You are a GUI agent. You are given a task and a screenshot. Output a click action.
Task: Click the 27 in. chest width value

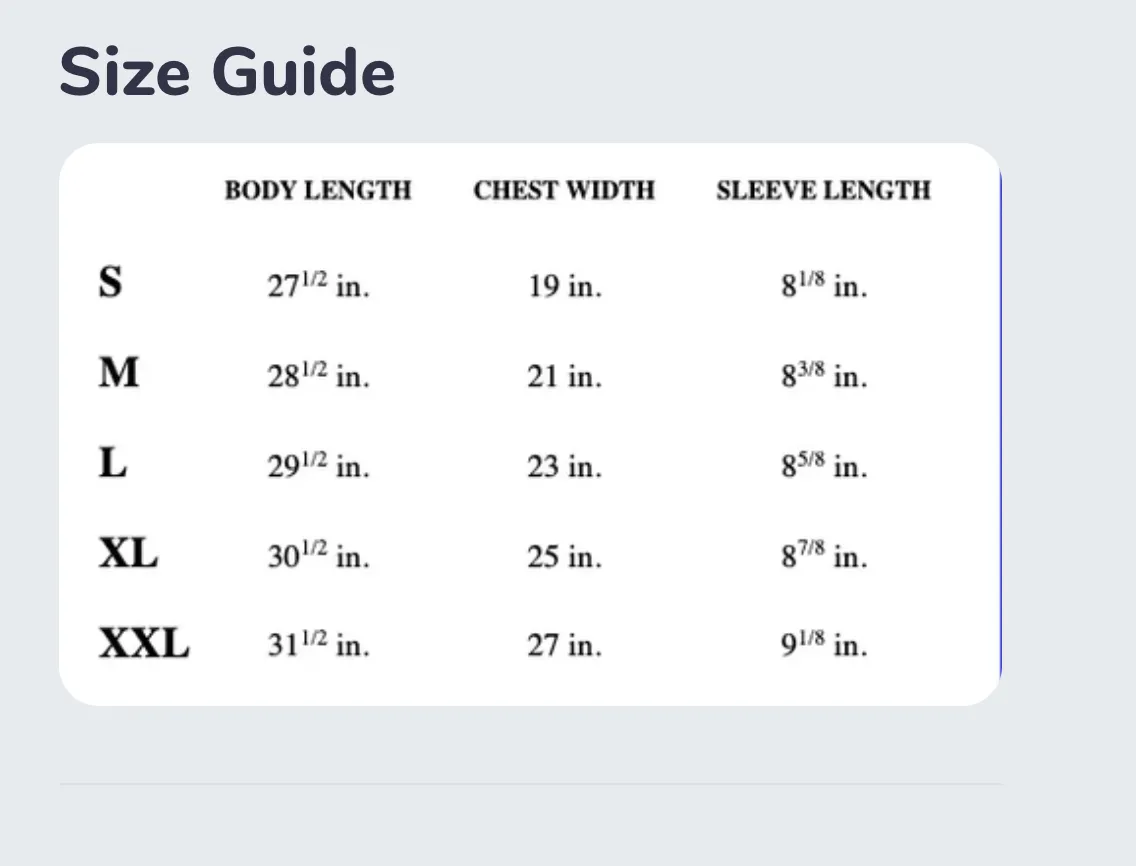(564, 645)
